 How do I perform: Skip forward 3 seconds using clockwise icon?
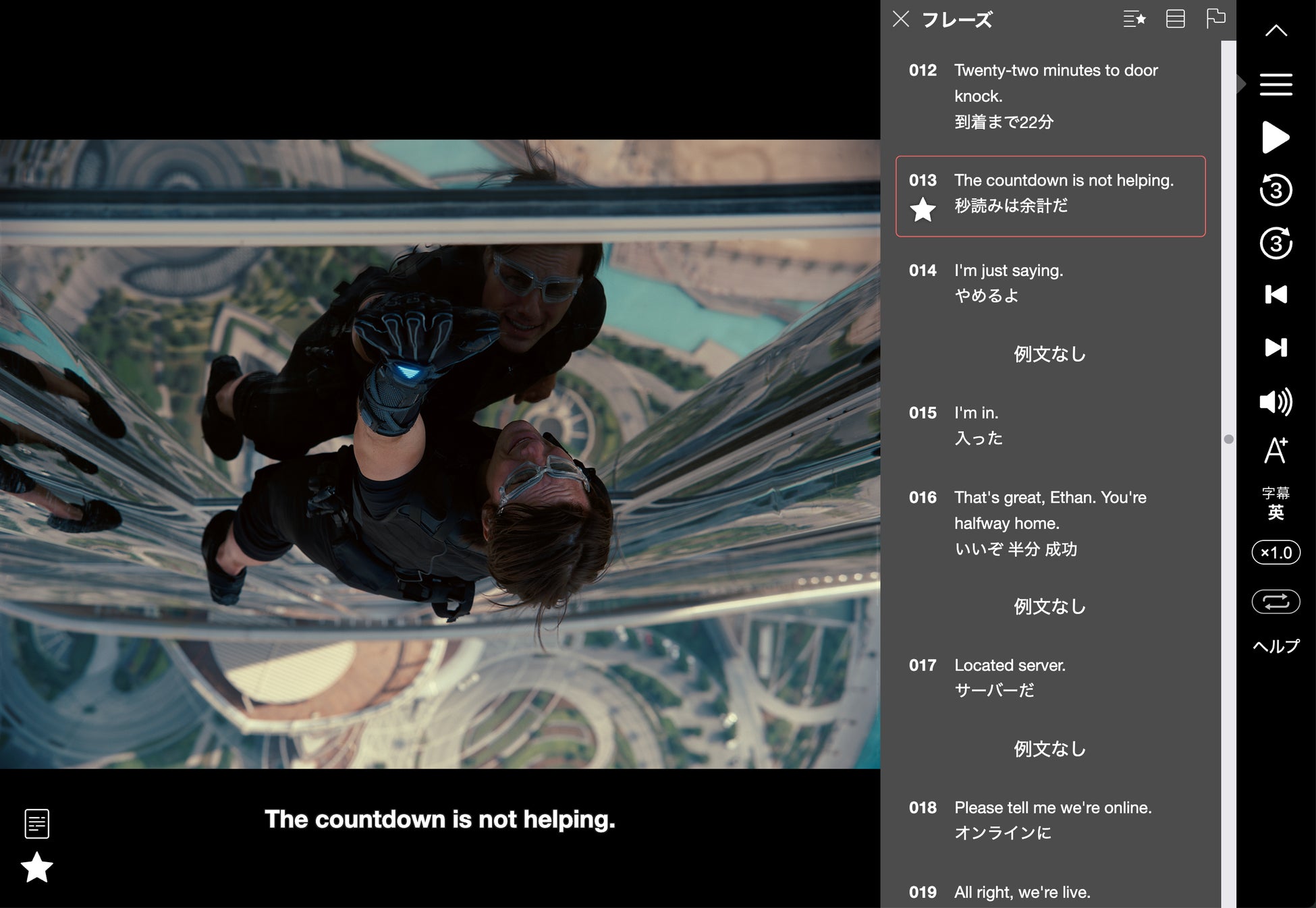(1275, 243)
